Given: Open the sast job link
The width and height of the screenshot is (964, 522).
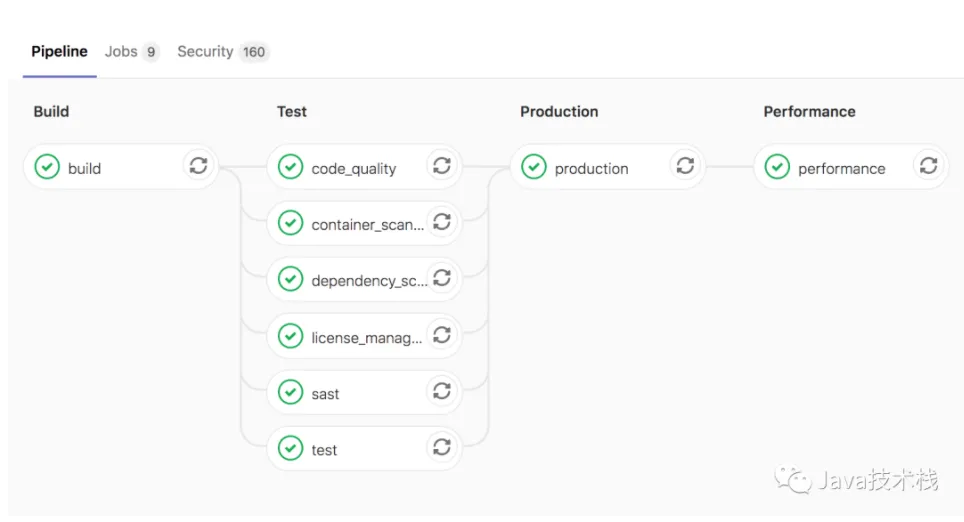Looking at the screenshot, I should (x=325, y=394).
